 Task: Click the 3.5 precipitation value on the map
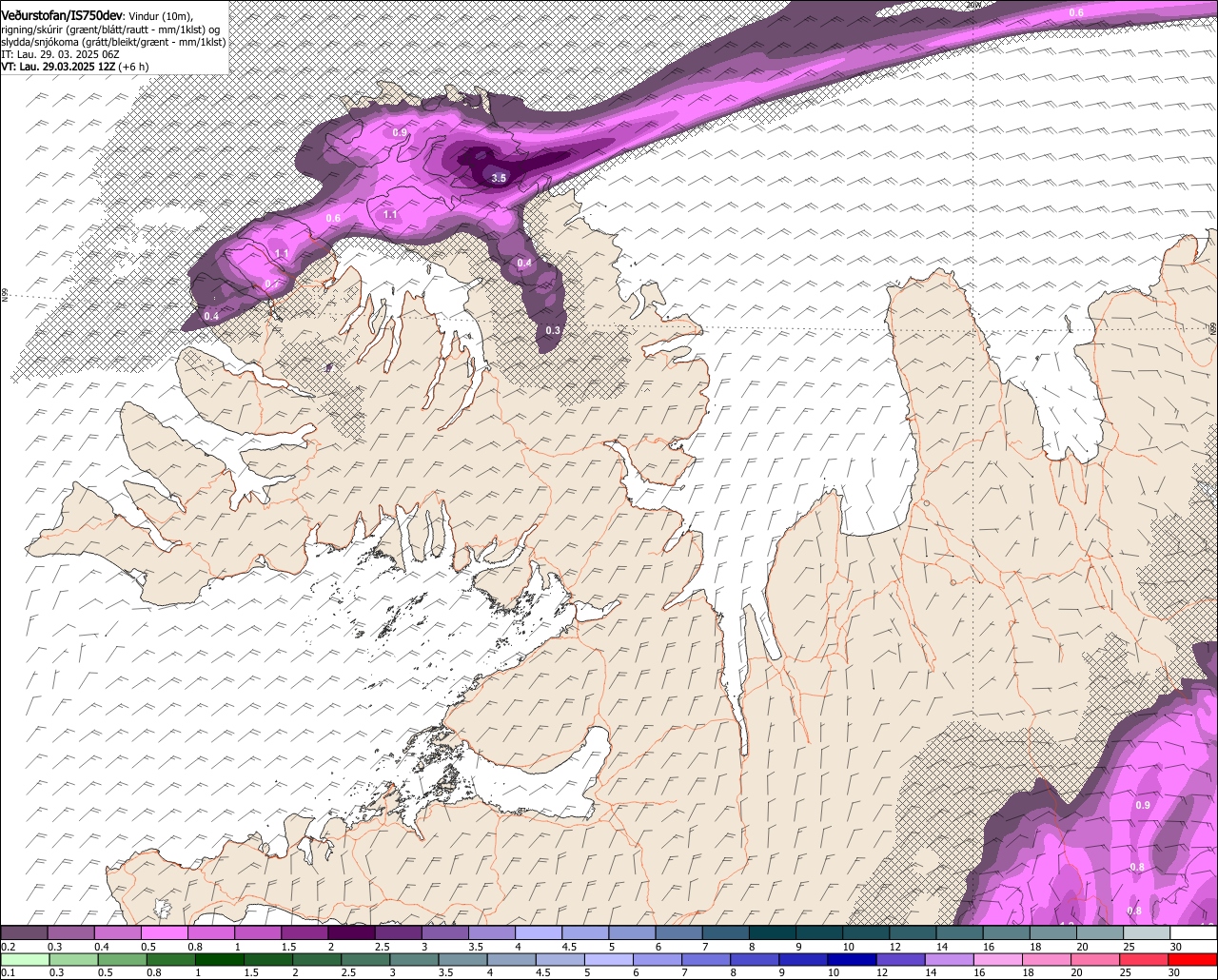pos(499,178)
